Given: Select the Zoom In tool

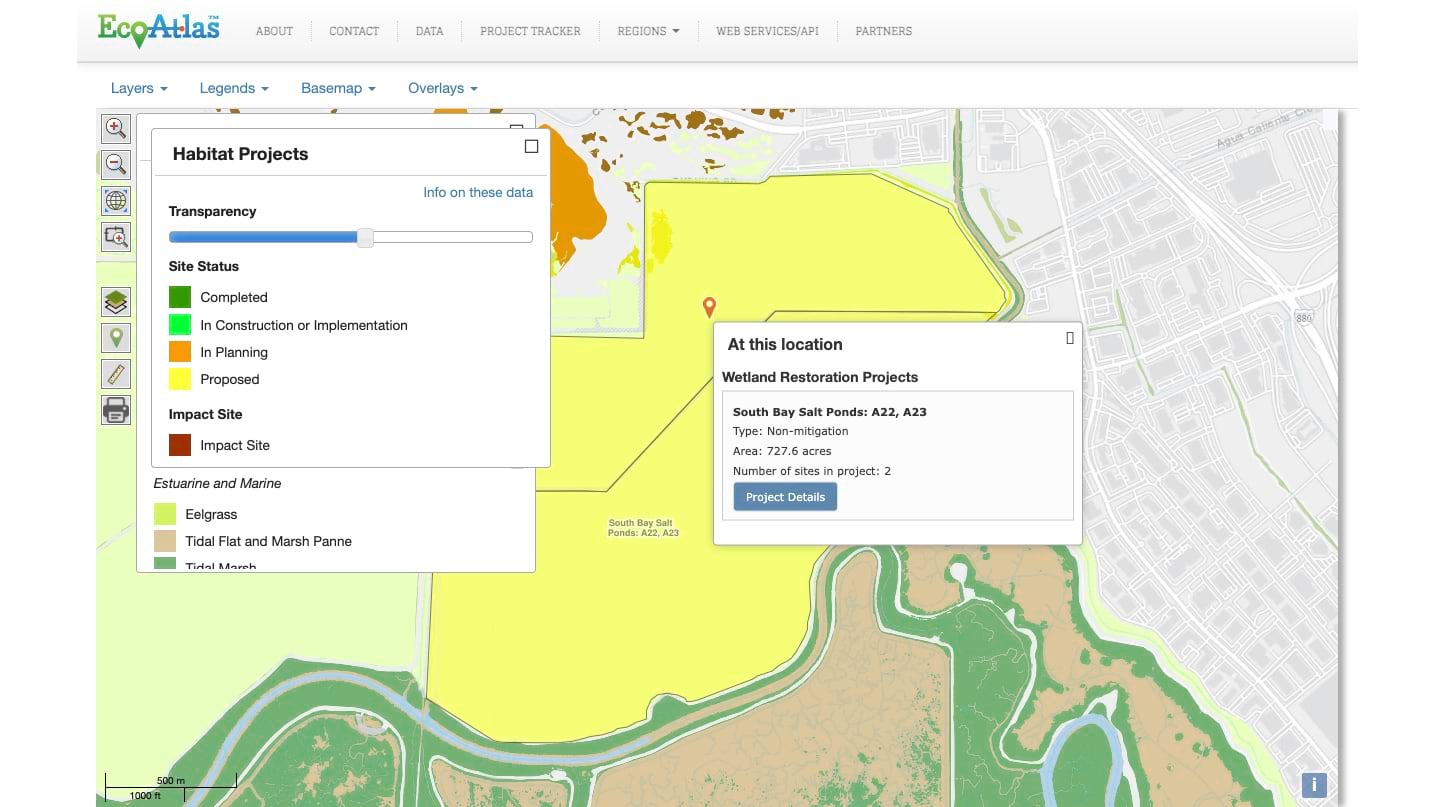Looking at the screenshot, I should point(115,128).
